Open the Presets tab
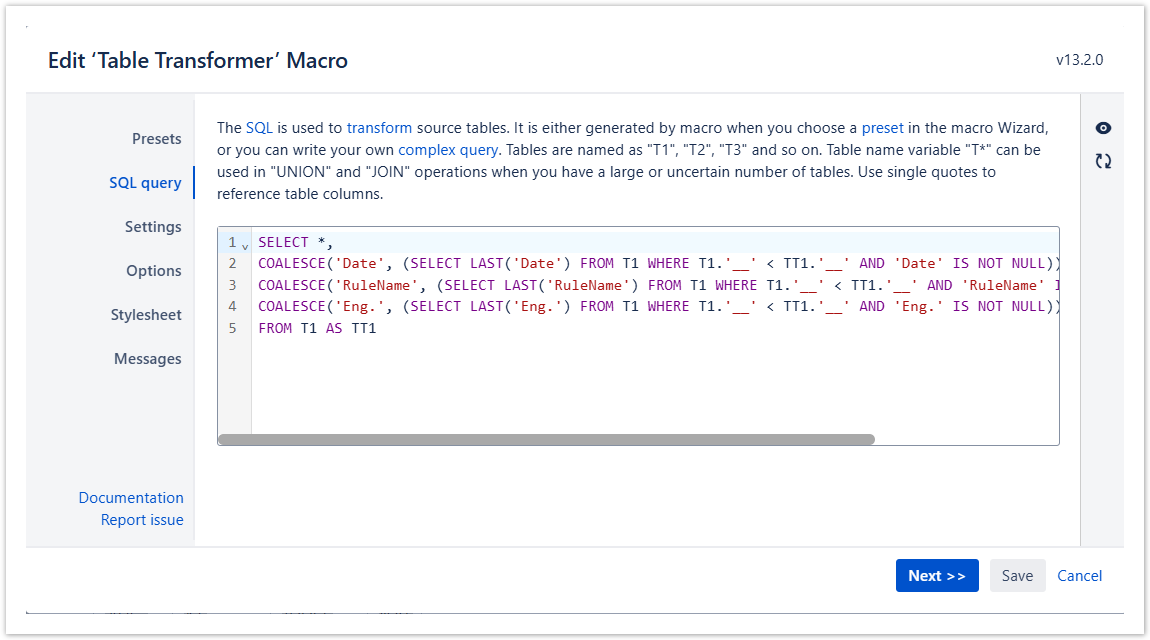This screenshot has height=640, width=1150. (x=156, y=139)
